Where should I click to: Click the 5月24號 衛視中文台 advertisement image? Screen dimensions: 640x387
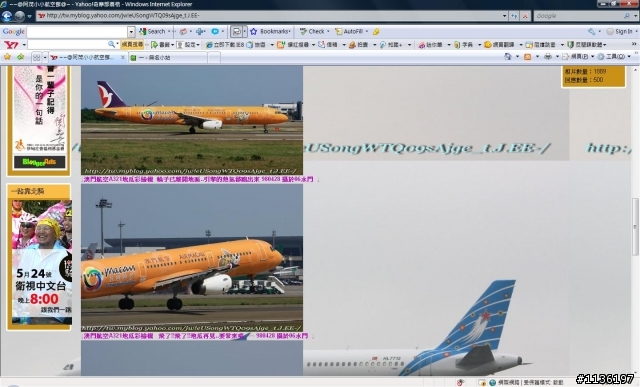(x=42, y=262)
